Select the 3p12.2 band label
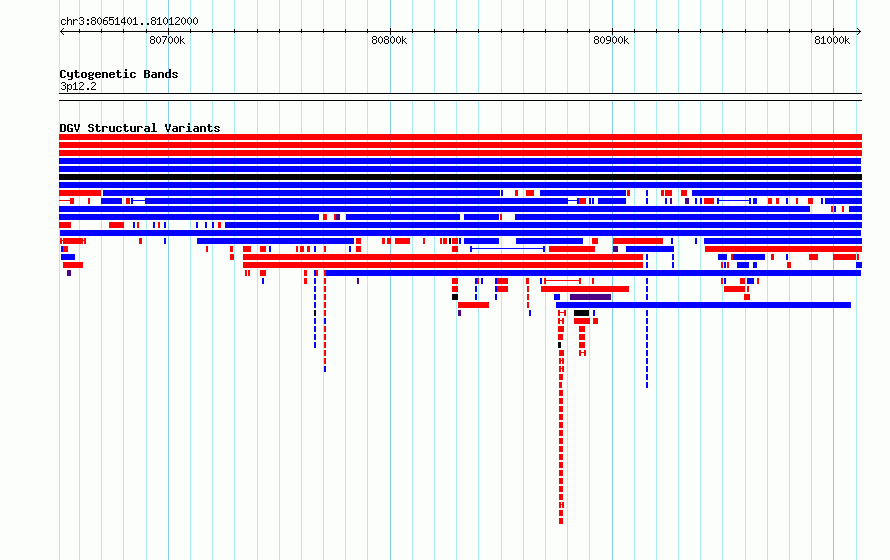Viewport: 890px width, 560px height. [x=78, y=87]
